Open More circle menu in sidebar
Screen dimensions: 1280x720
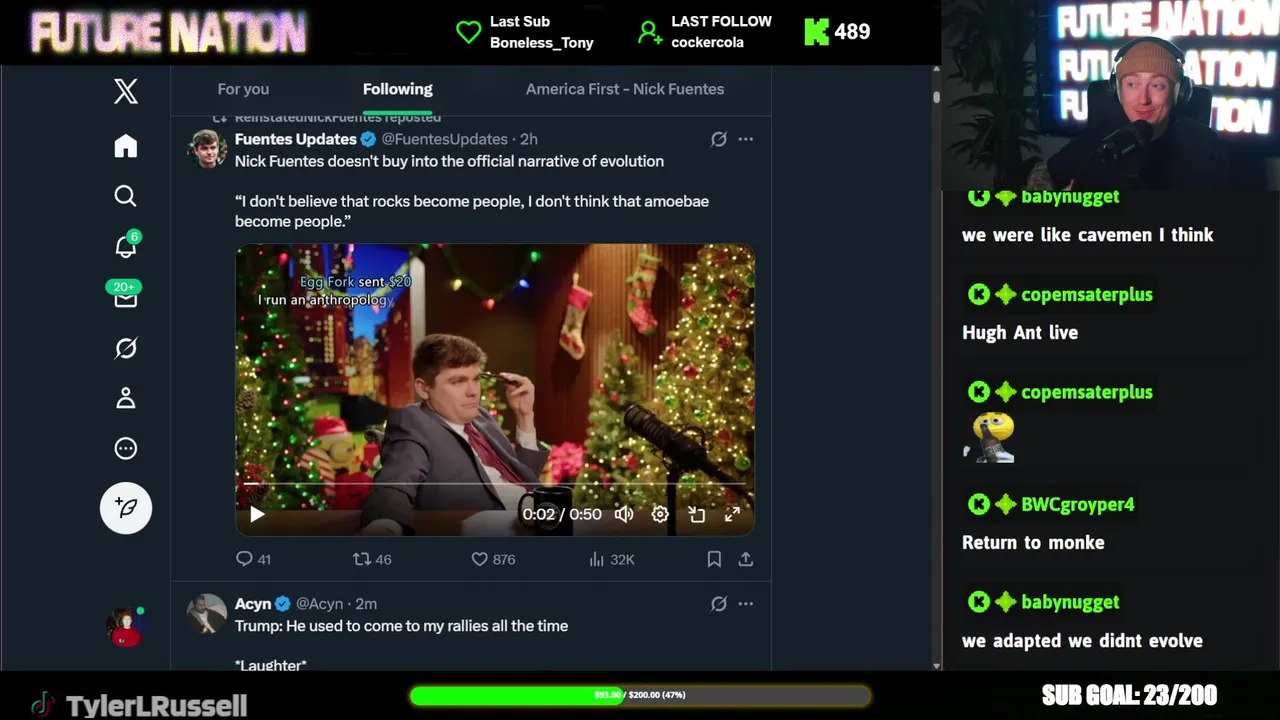(x=125, y=449)
